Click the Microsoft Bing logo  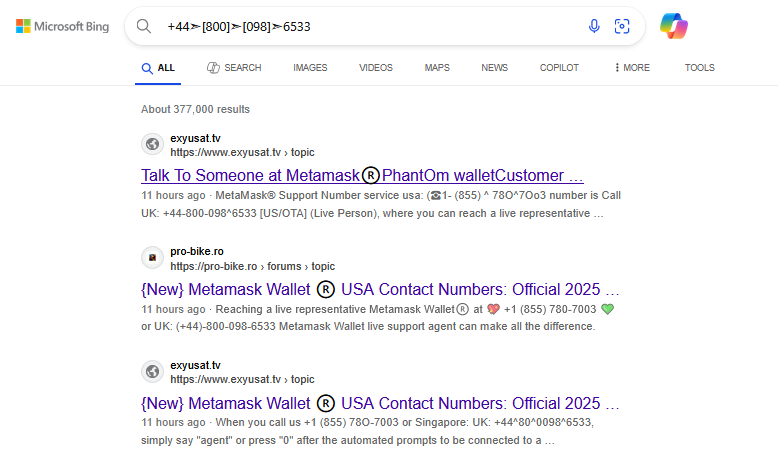[63, 26]
